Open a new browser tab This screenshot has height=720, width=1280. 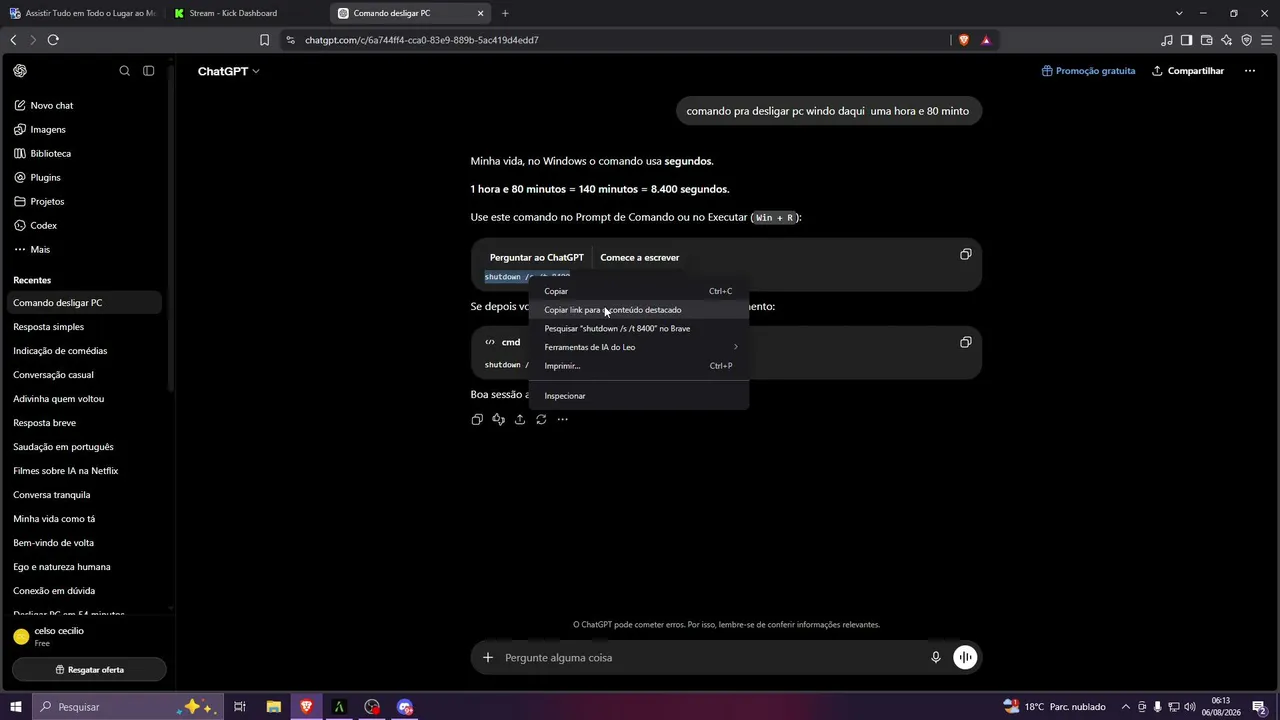pos(505,13)
